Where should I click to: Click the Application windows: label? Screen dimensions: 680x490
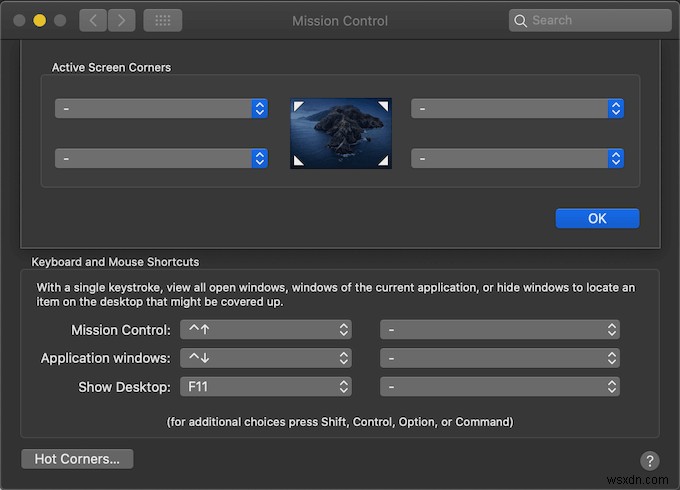click(x=106, y=358)
